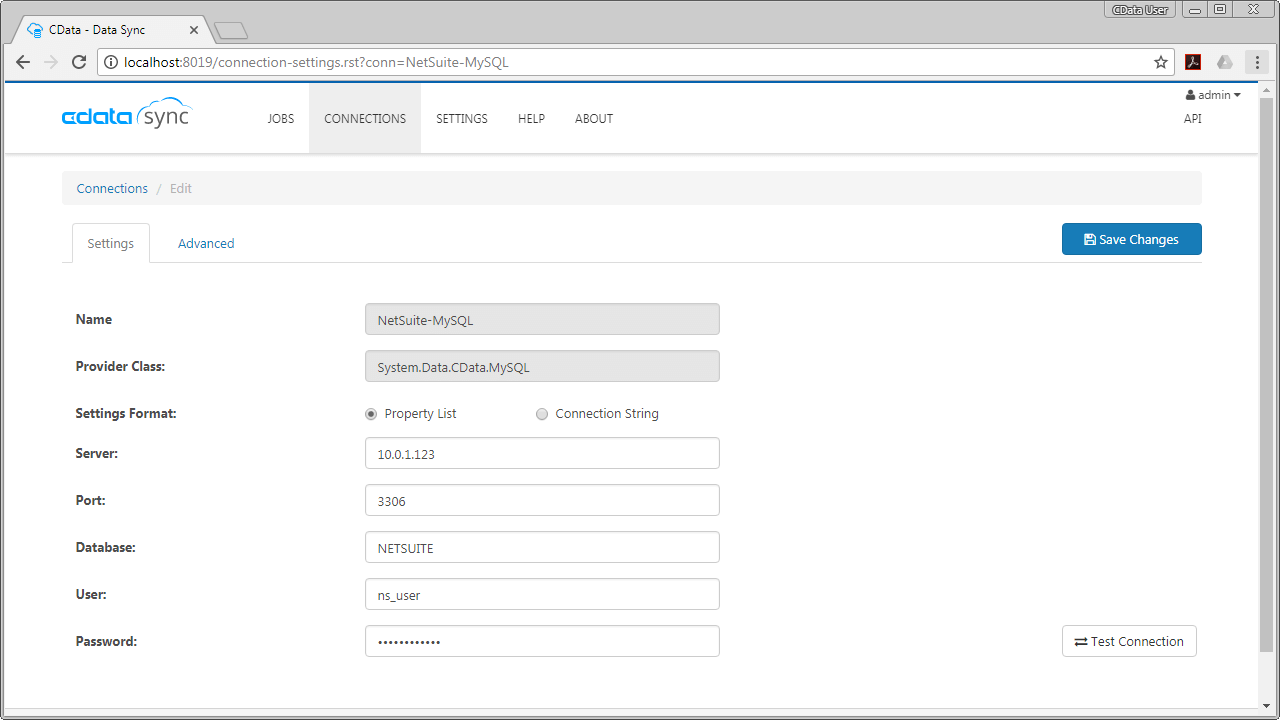
Task: Click the Save Changes button
Action: 1131,239
